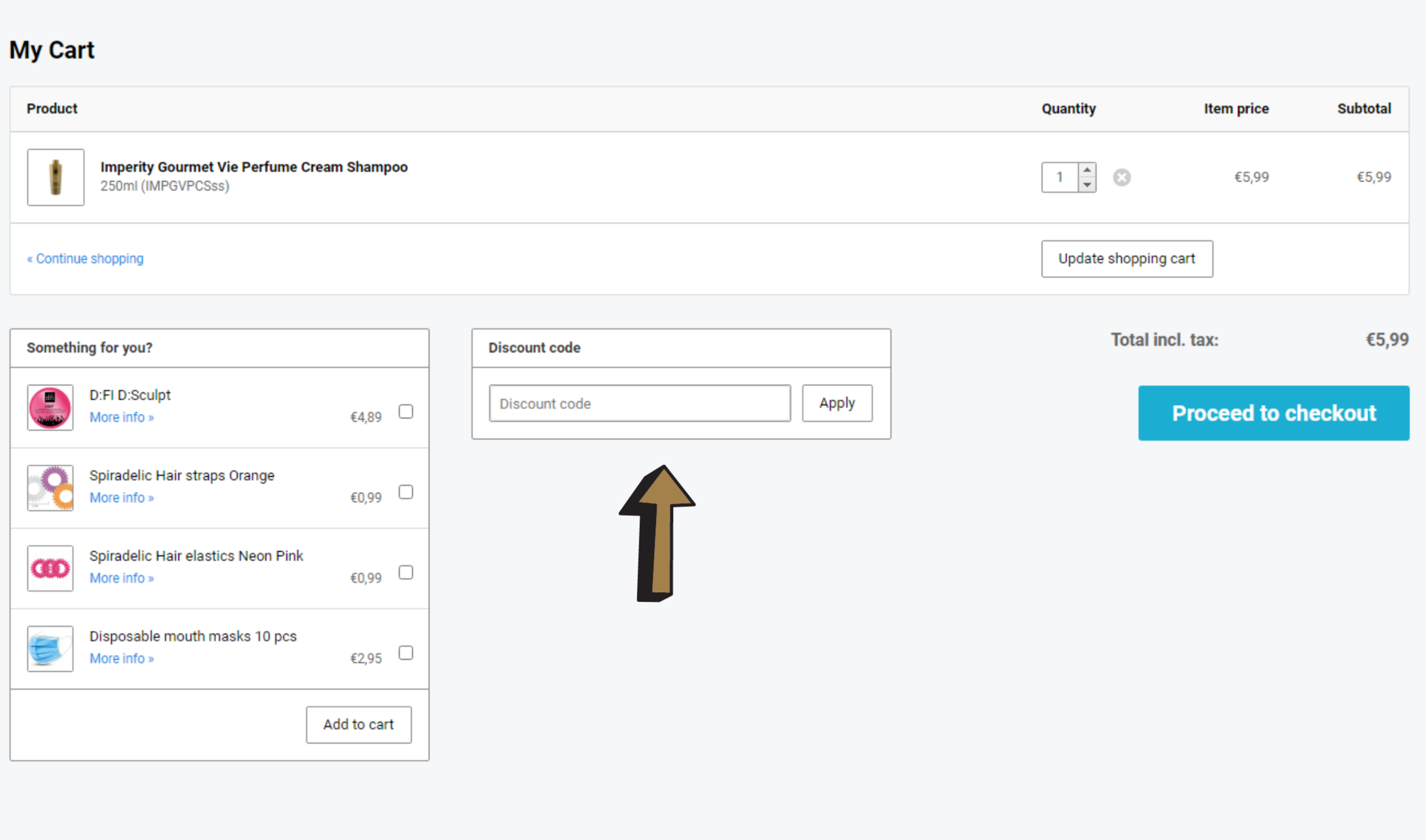Screen dimensions: 1426x840
Task: Tick the D:FI D:Sculpt checkbox
Action: click(406, 411)
